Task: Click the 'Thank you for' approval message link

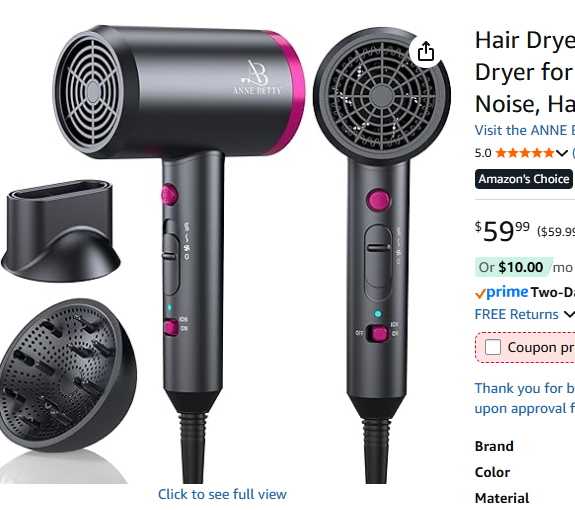Action: pos(525,398)
